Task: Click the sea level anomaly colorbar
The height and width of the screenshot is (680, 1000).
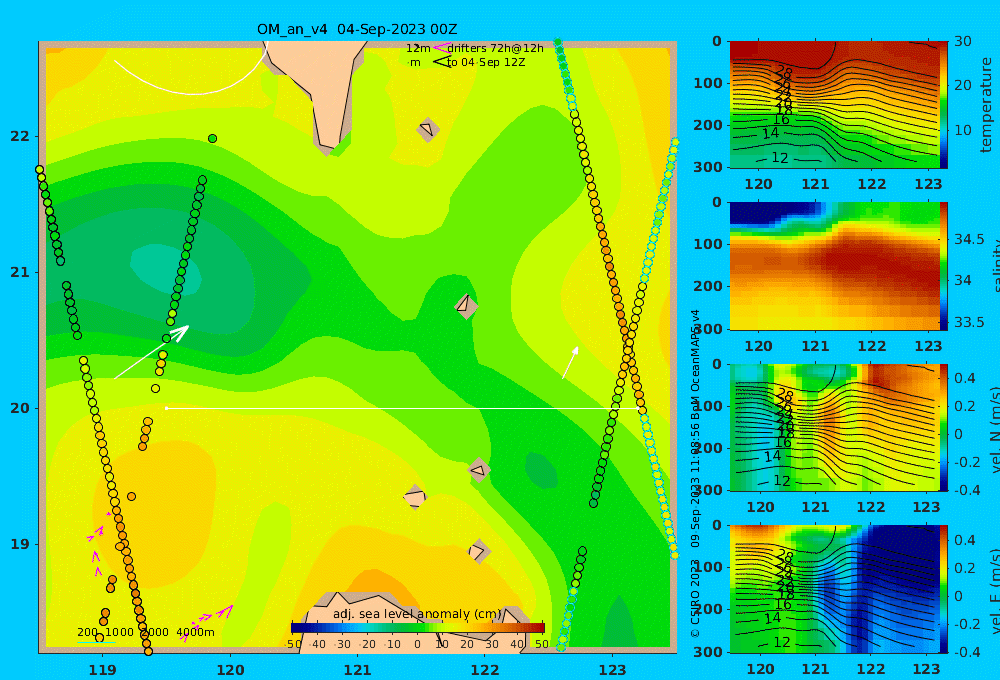Action: pos(418,628)
